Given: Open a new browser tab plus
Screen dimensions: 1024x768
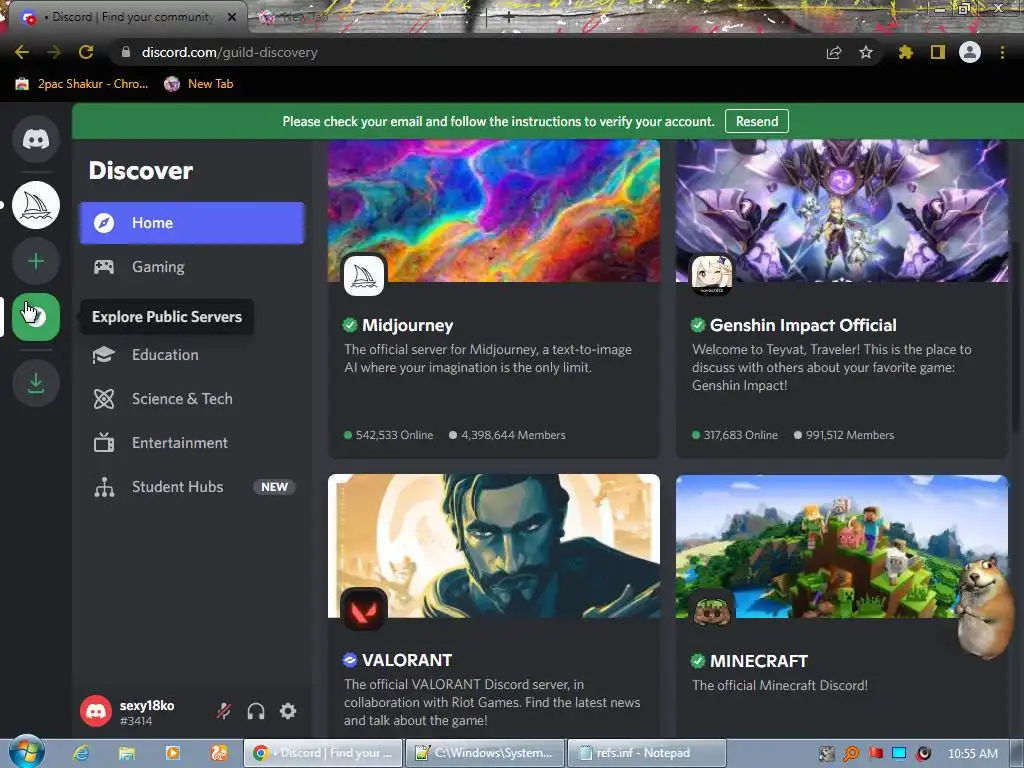Looking at the screenshot, I should 508,18.
